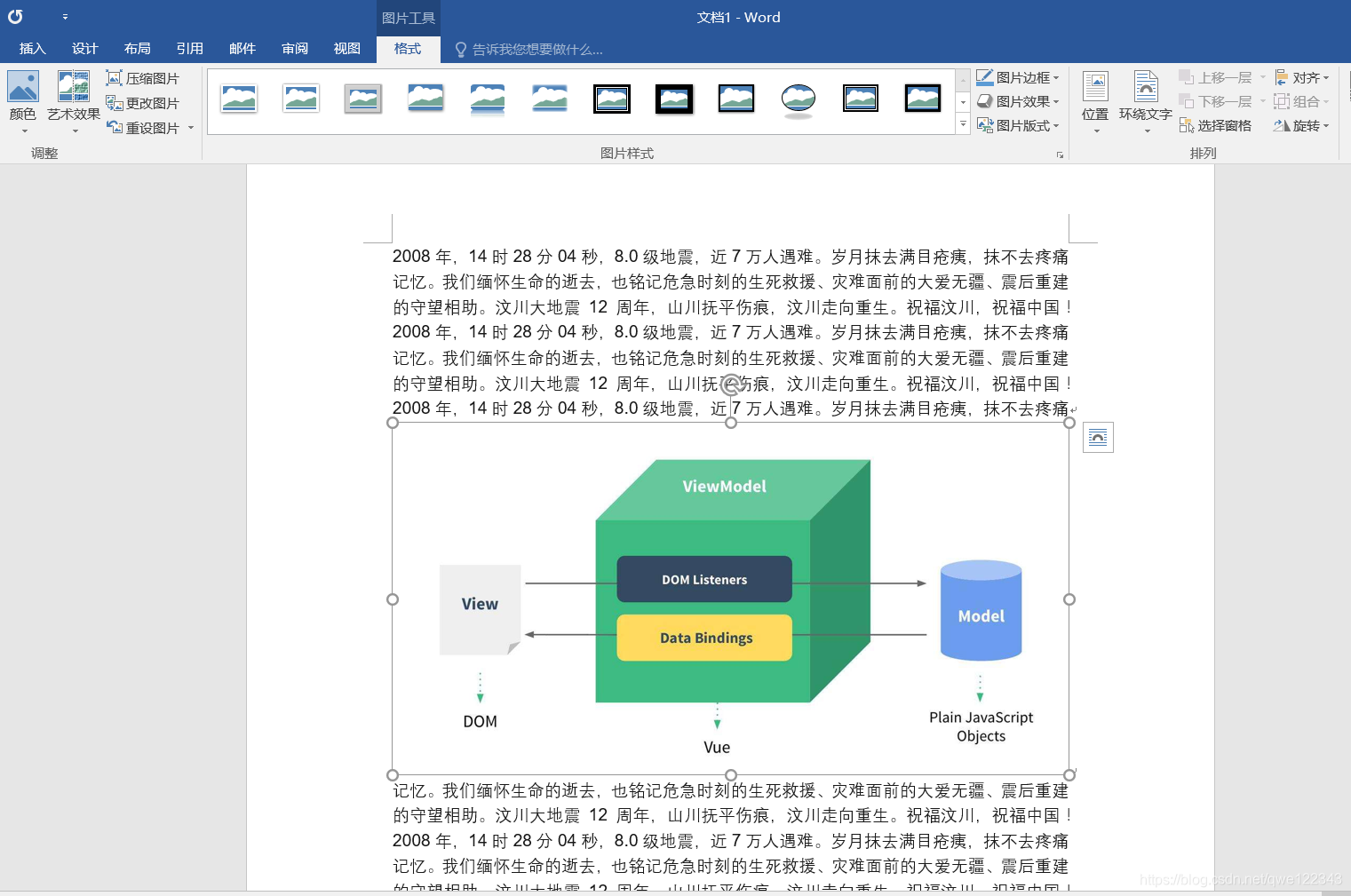The image size is (1351, 896).
Task: Open 位置 position options
Action: coord(1095,101)
